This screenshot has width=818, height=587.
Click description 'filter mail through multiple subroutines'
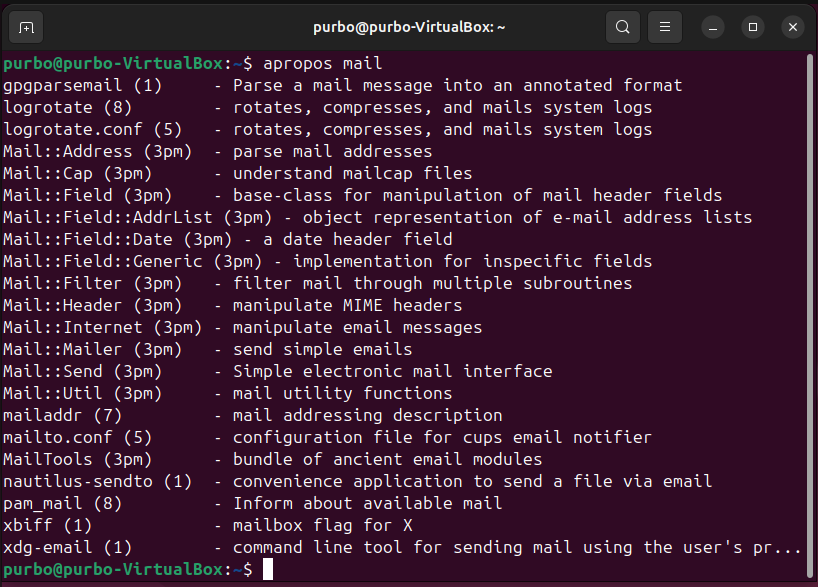coord(432,283)
